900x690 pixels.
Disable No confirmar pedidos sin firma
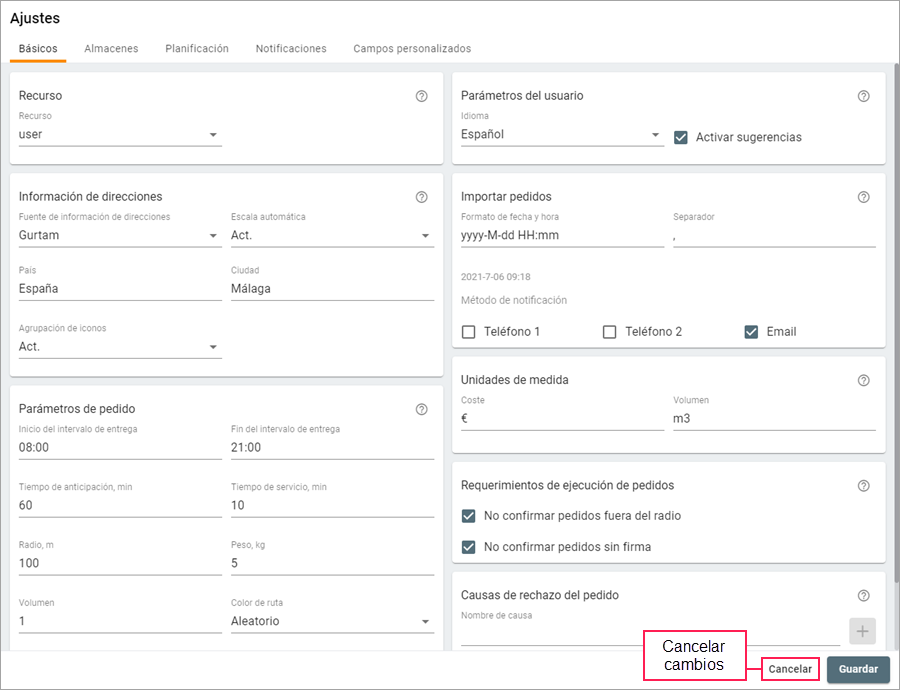click(x=469, y=547)
